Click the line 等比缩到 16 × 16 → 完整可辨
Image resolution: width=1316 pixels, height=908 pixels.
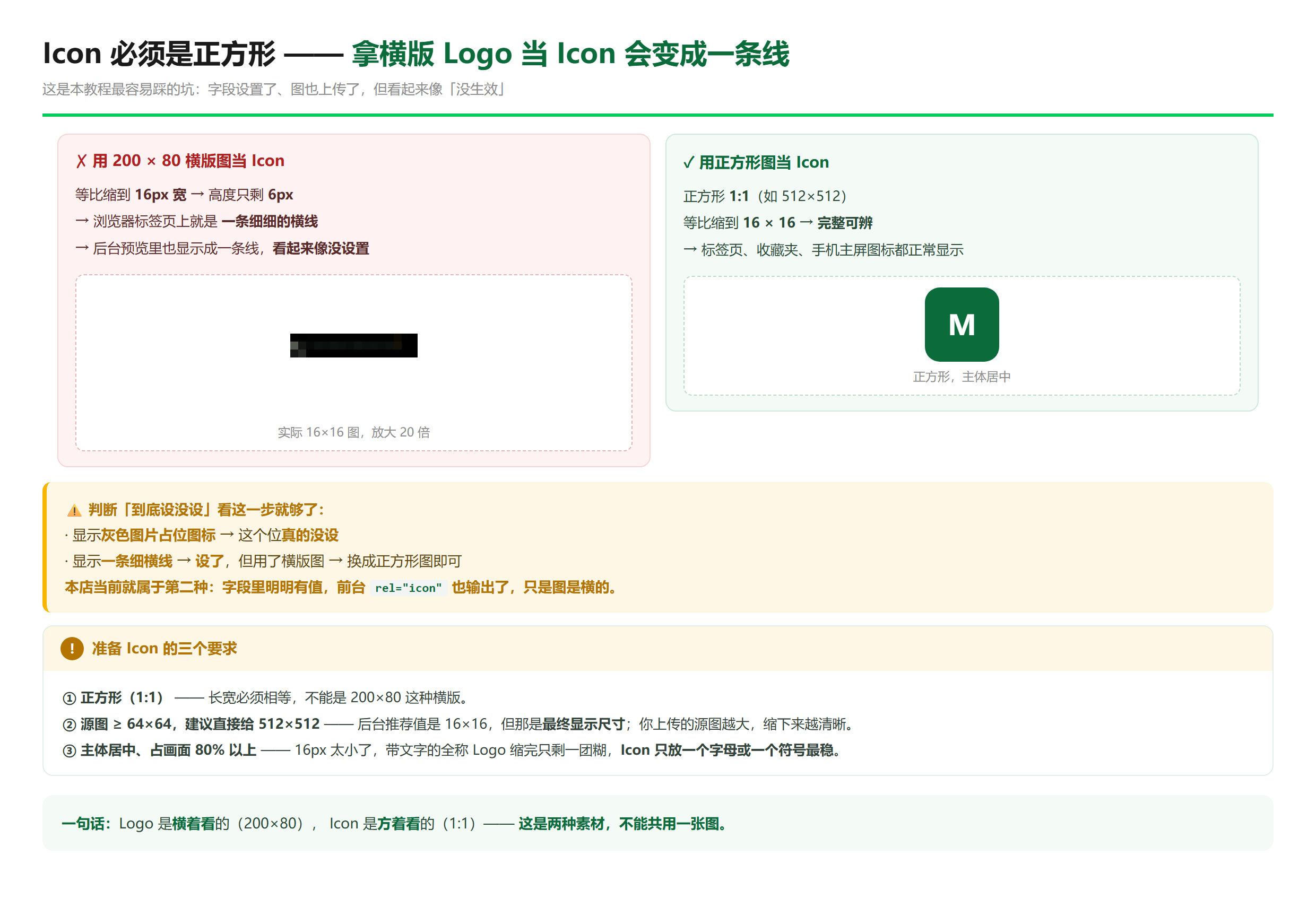click(x=777, y=223)
